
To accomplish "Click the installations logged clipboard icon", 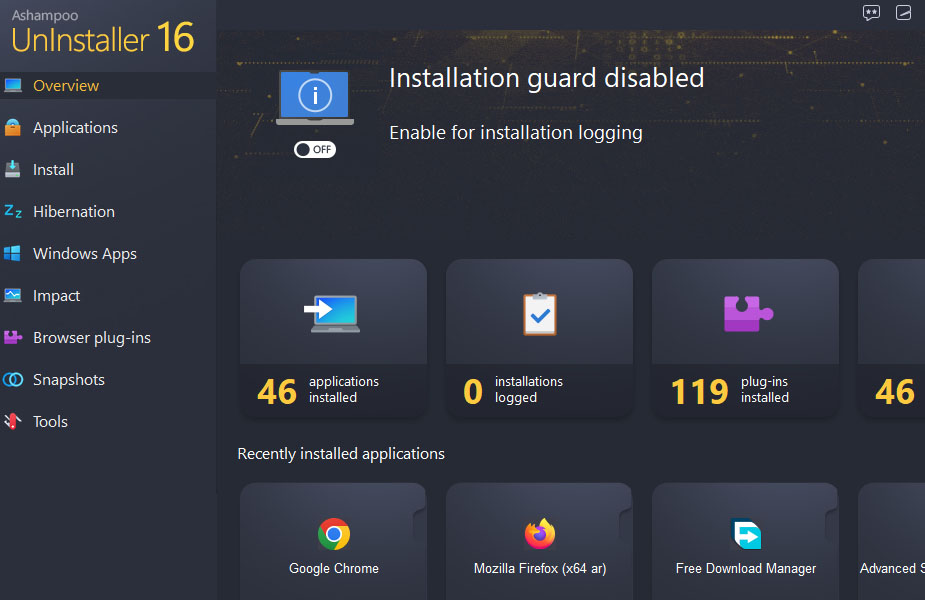I will (x=540, y=314).
